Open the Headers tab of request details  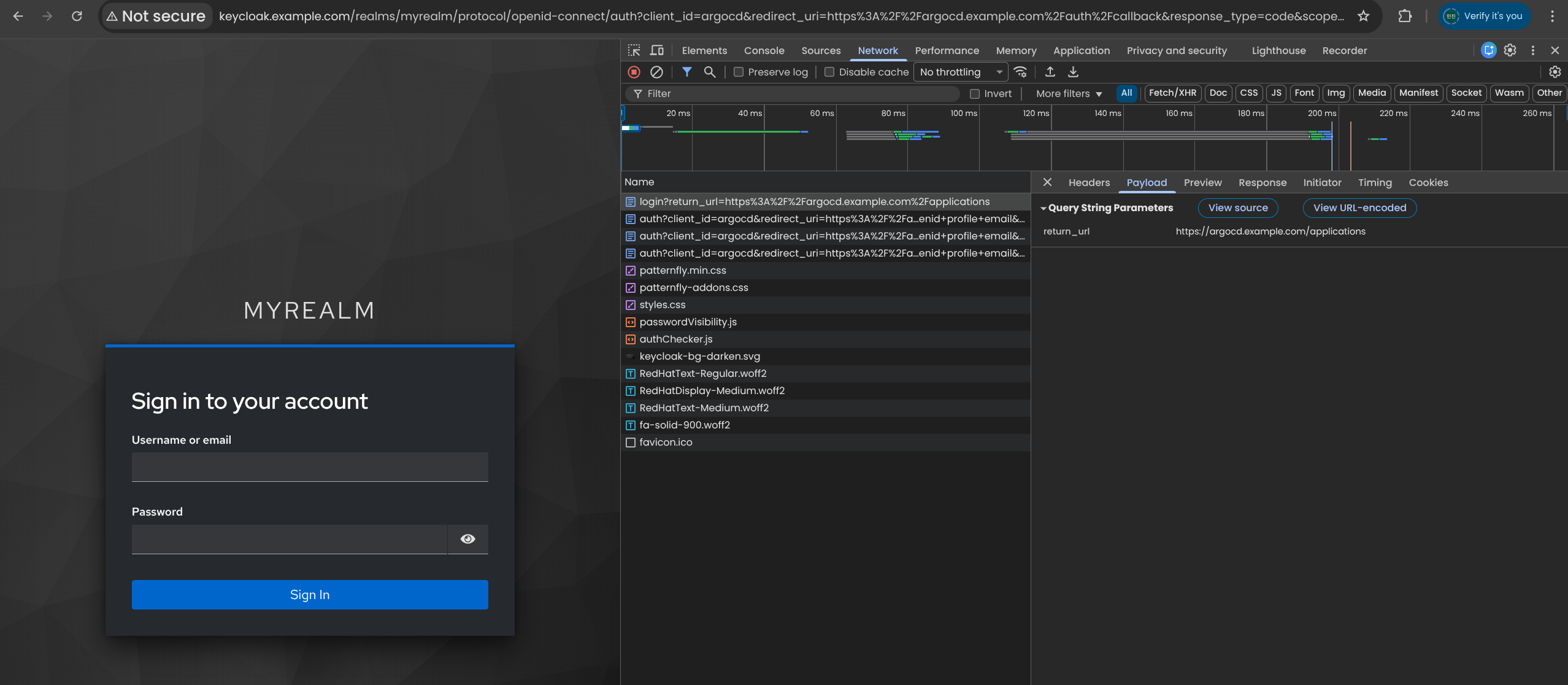coord(1089,183)
